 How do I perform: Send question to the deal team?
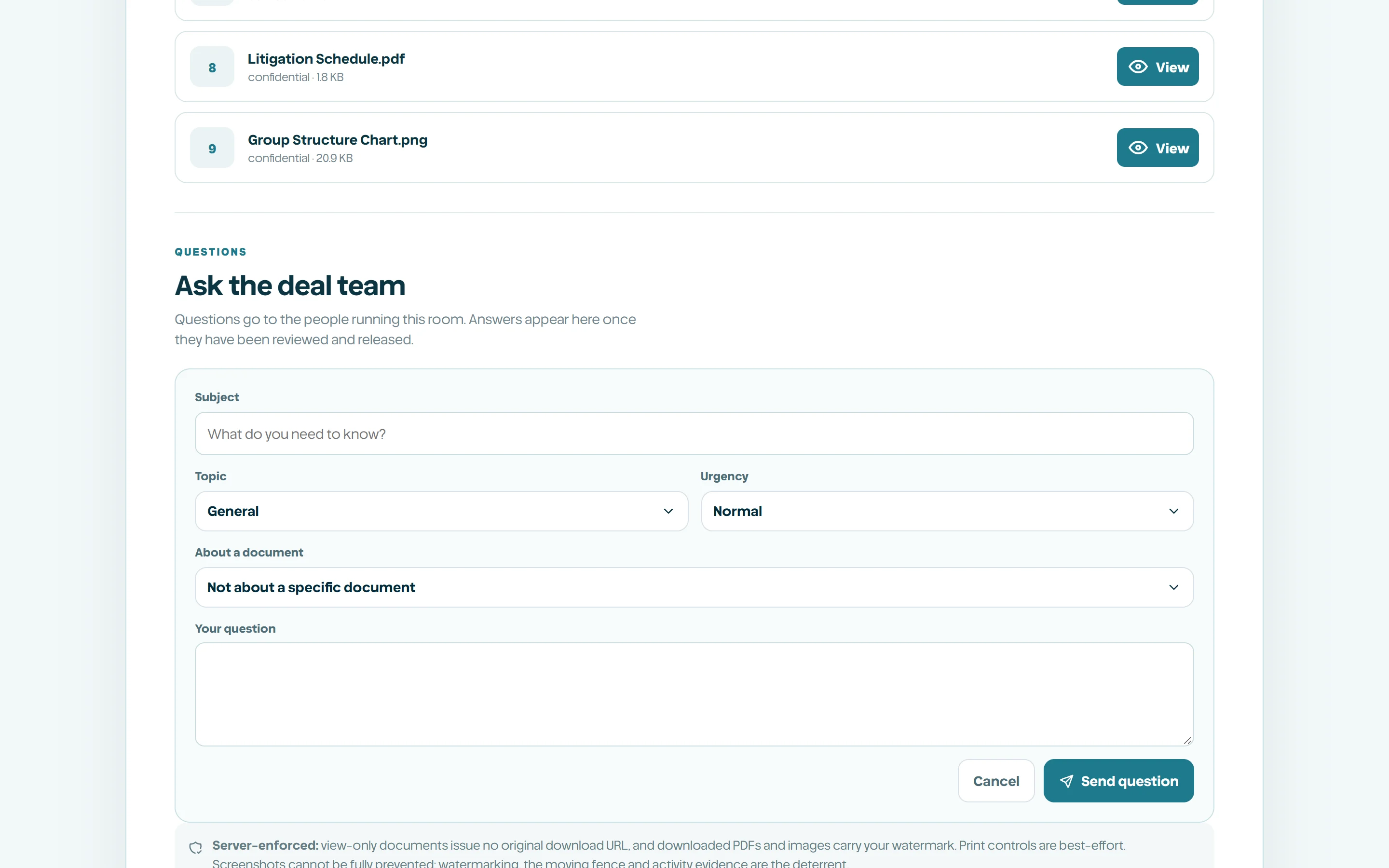(x=1118, y=781)
